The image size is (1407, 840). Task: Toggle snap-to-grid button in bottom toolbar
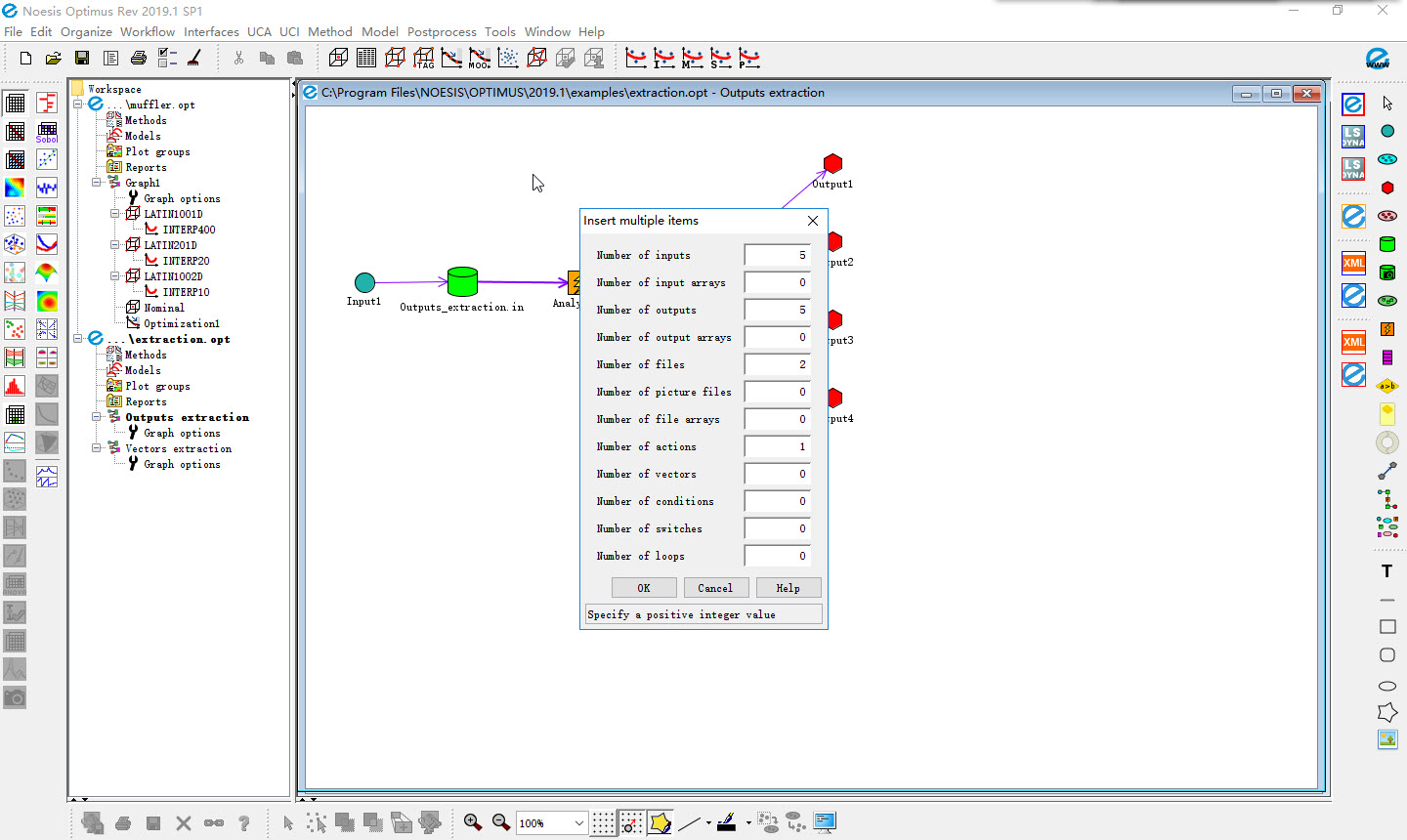pos(631,822)
